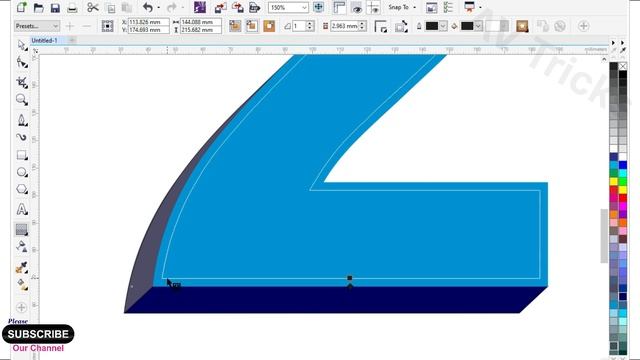Viewport: 640px width, 360px height.
Task: Toggle Show Grid eye button
Action: tap(356, 7)
